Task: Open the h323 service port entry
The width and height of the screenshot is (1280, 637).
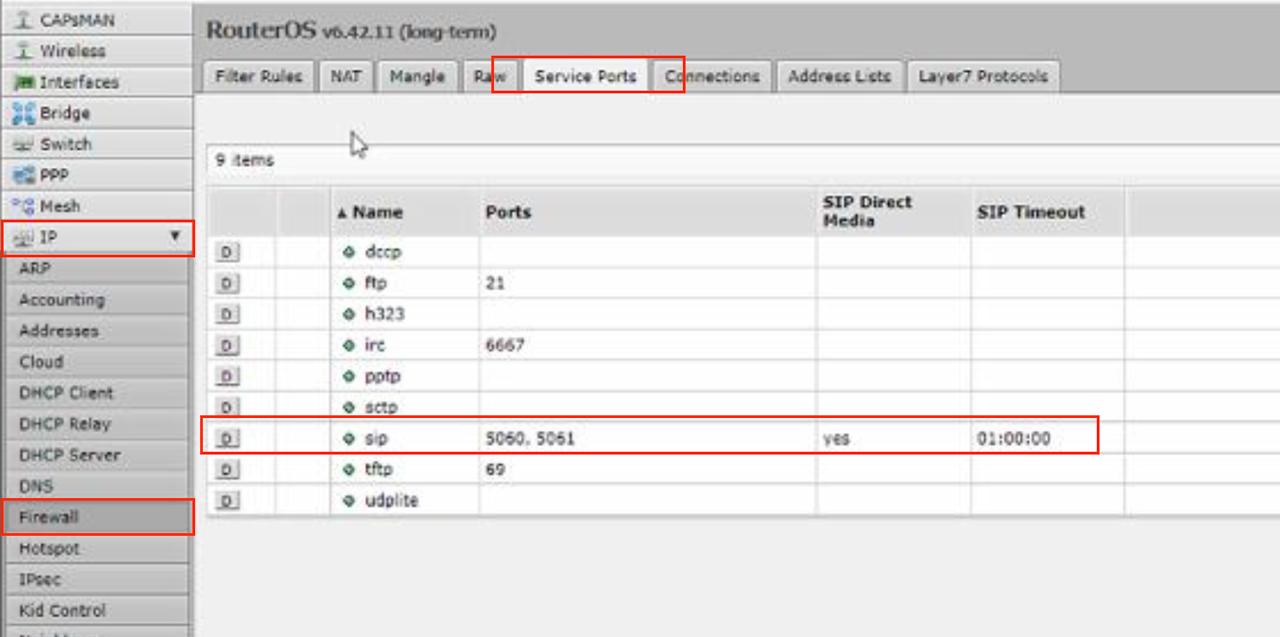Action: (x=384, y=314)
